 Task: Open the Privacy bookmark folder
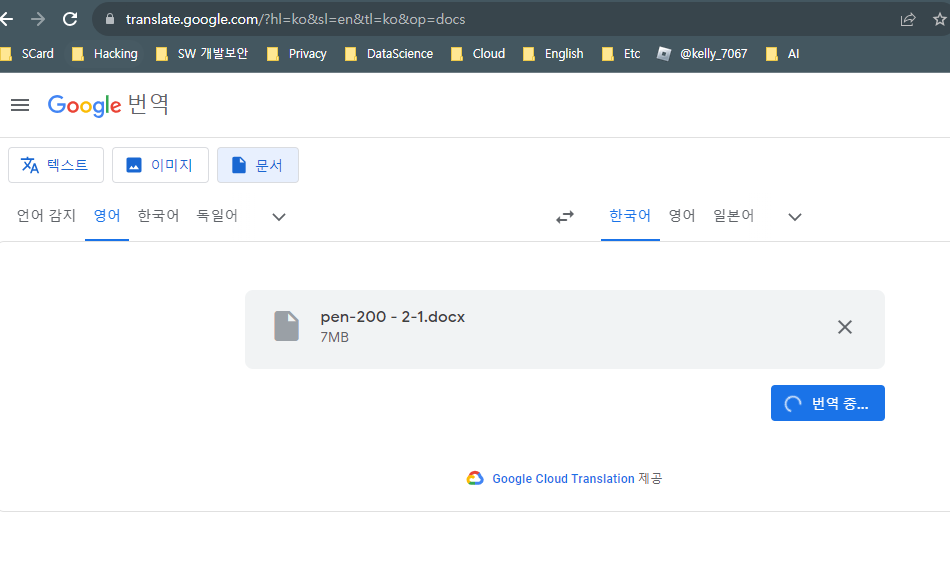point(297,54)
